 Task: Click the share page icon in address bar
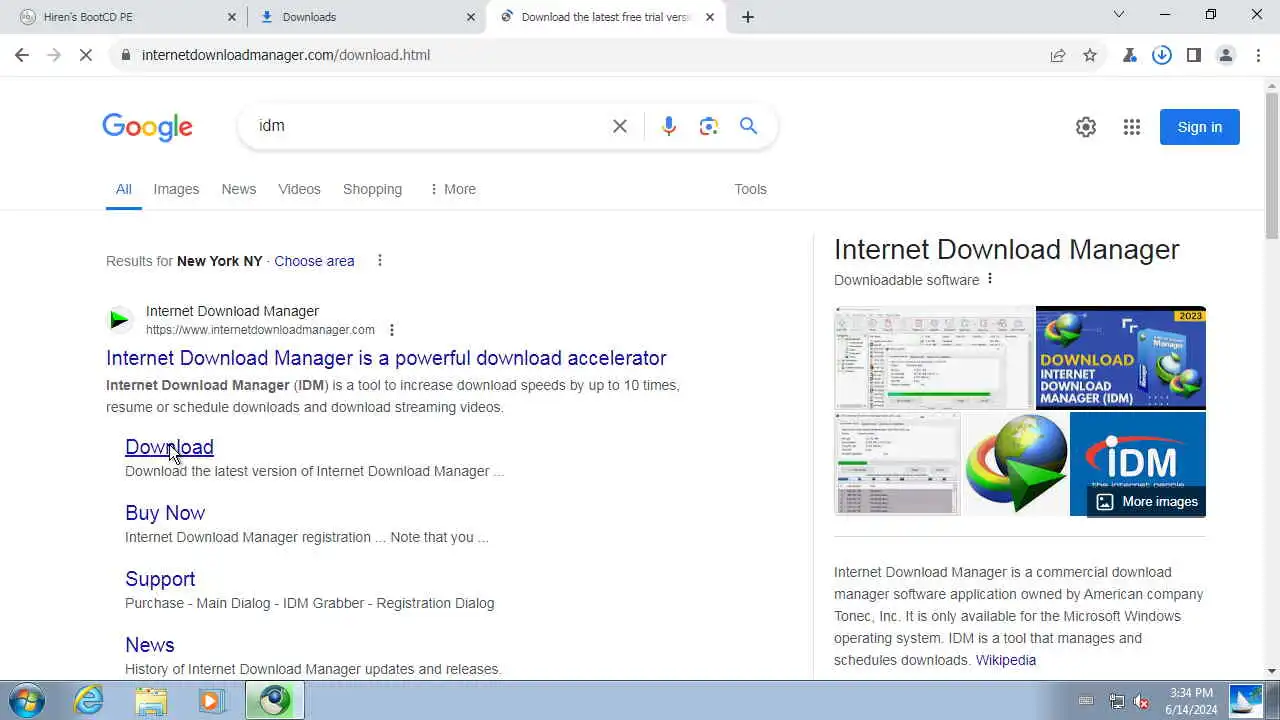(1058, 55)
